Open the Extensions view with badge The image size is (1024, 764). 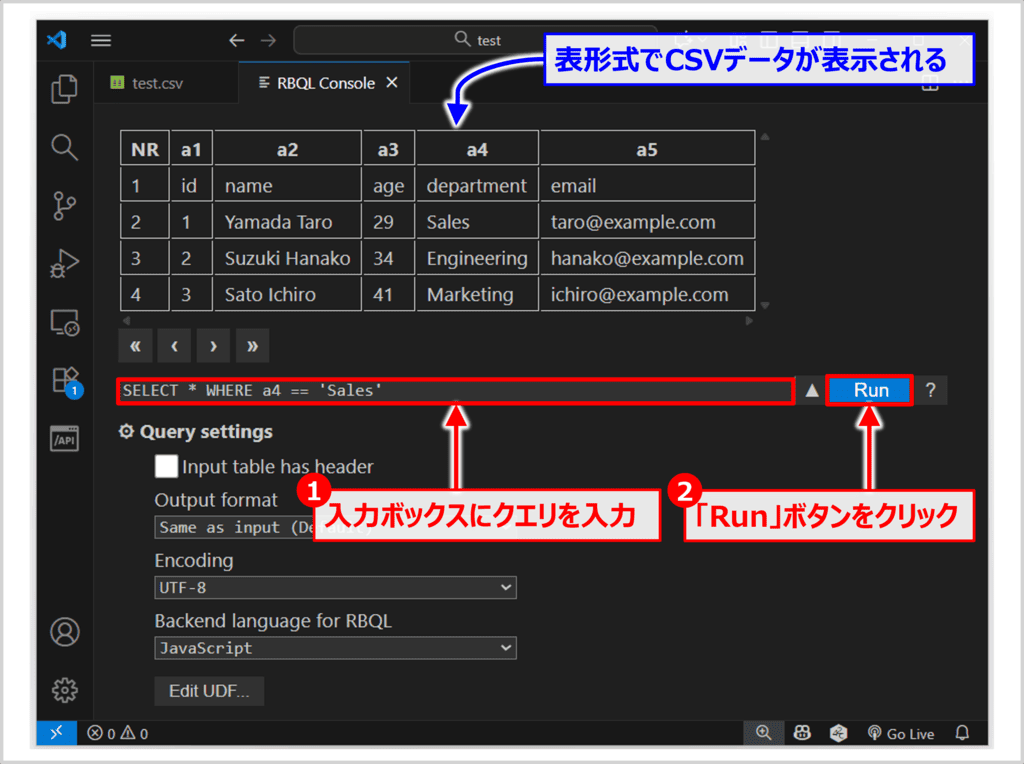[x=65, y=381]
